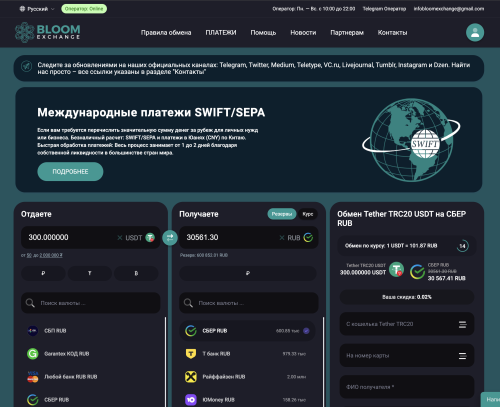
Task: Open list icon in card number field
Action: (463, 356)
